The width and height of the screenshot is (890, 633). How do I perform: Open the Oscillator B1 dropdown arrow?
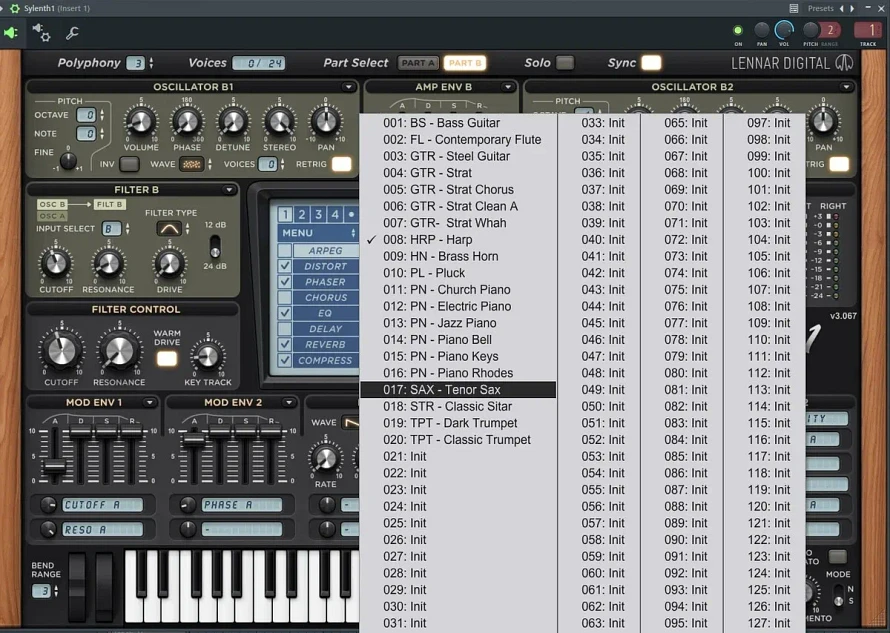pos(348,87)
